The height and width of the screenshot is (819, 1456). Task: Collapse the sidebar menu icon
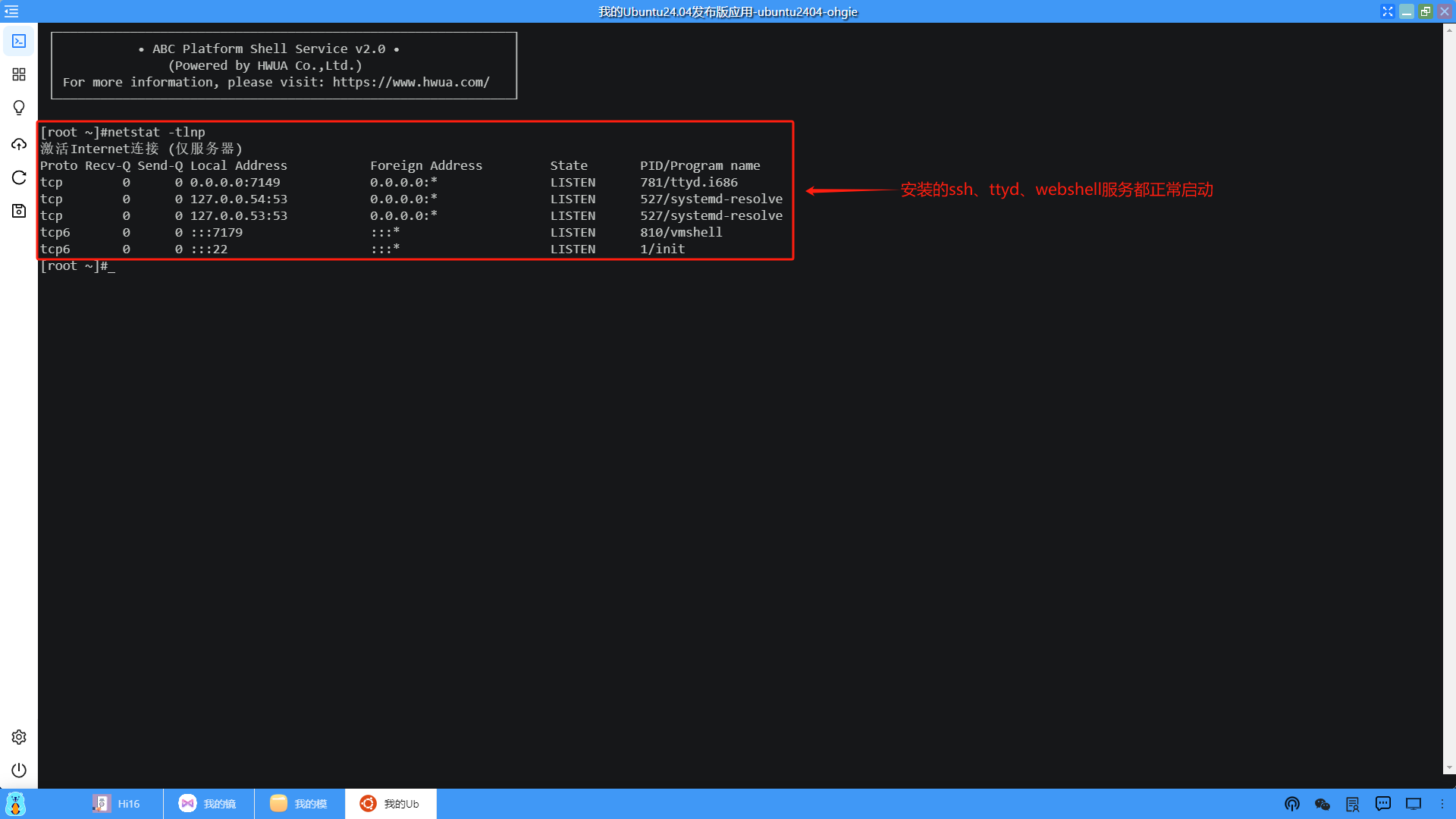[11, 11]
